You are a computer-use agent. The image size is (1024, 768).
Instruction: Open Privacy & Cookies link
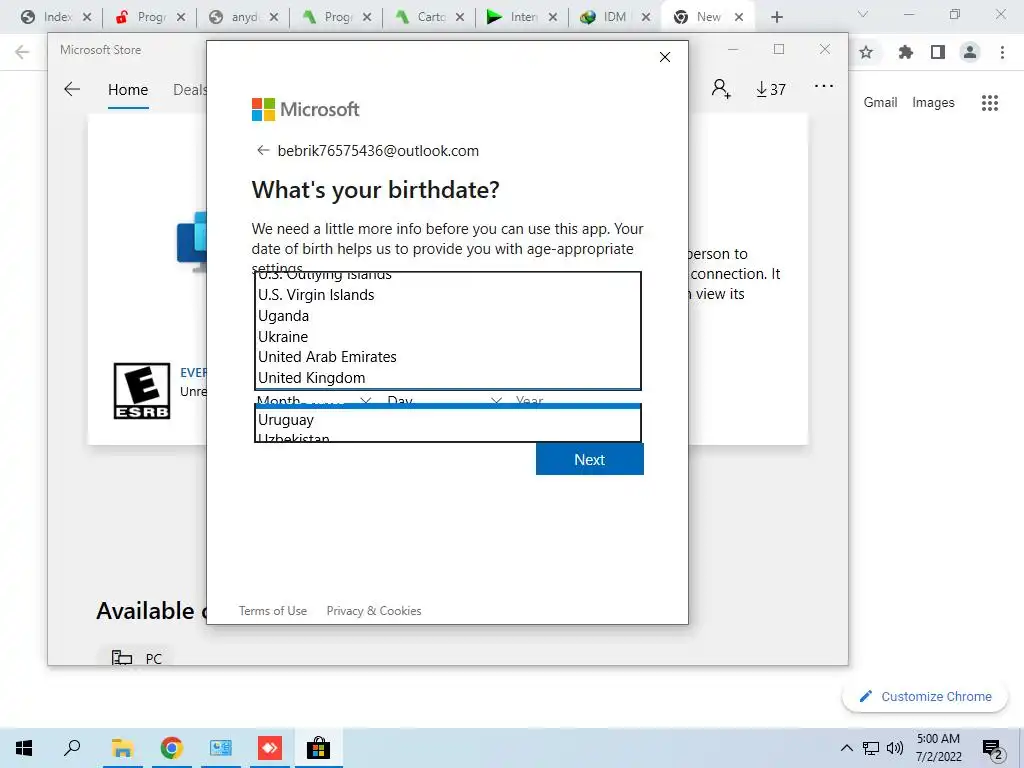click(374, 611)
